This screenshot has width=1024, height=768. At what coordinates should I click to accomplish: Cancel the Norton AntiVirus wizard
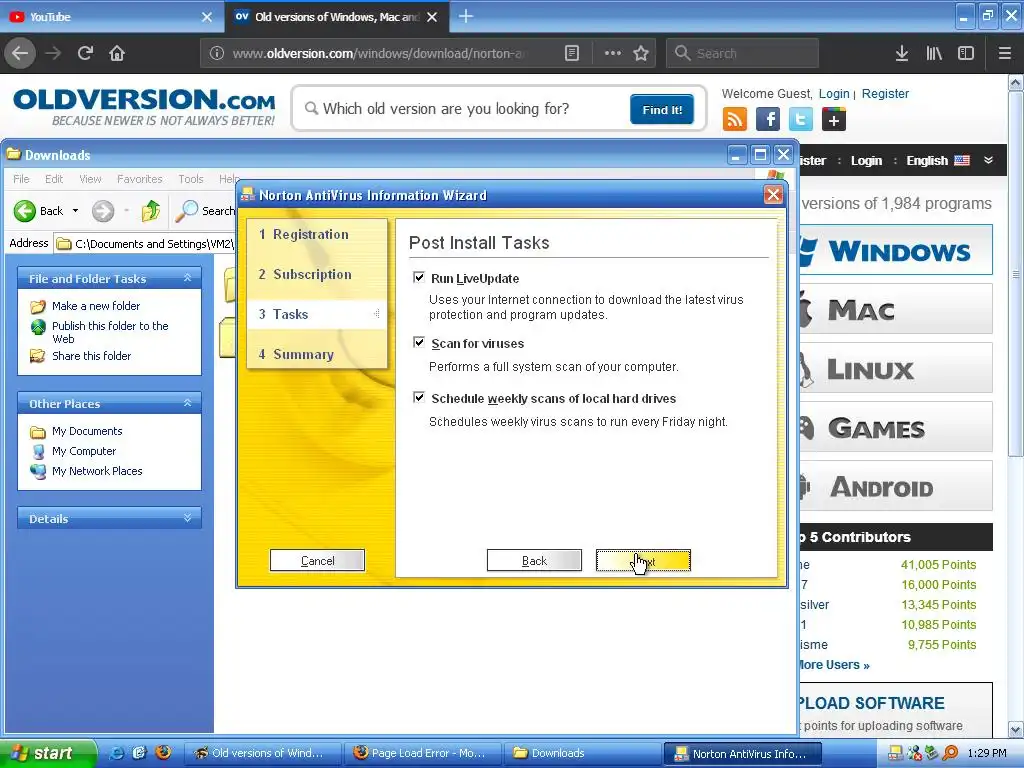tap(317, 560)
